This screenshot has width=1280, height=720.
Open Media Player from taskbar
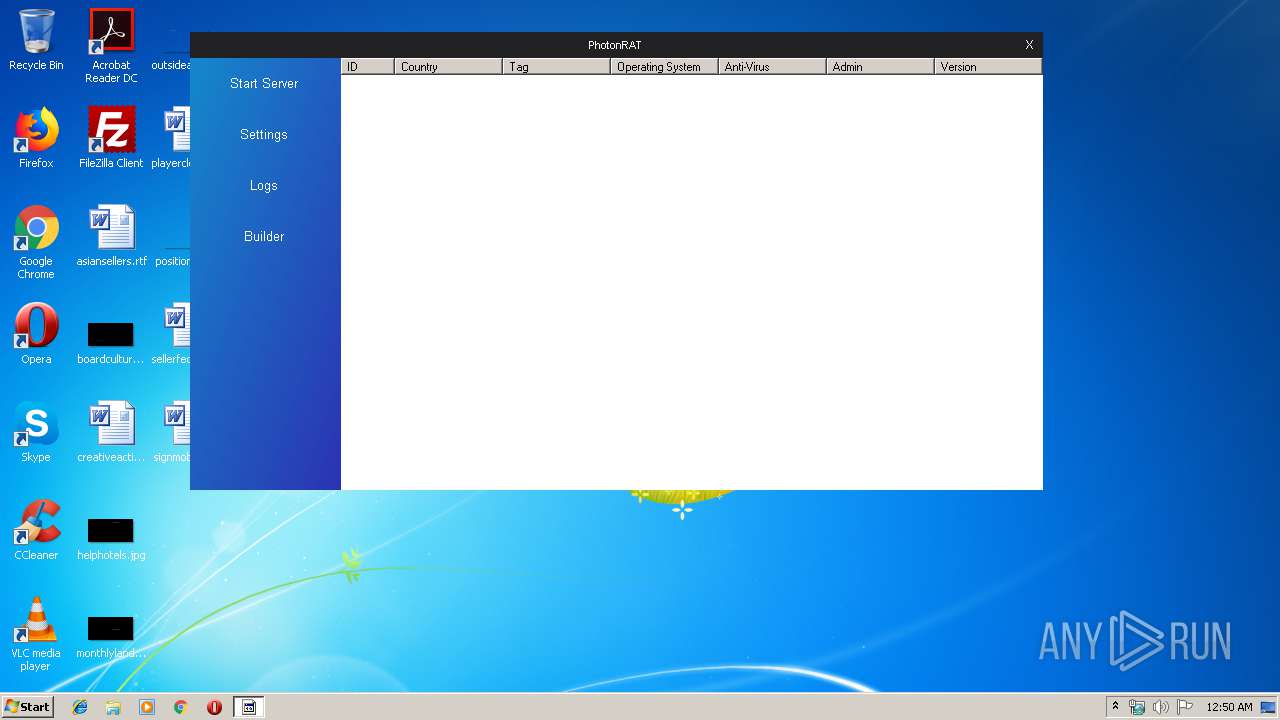pyautogui.click(x=147, y=707)
